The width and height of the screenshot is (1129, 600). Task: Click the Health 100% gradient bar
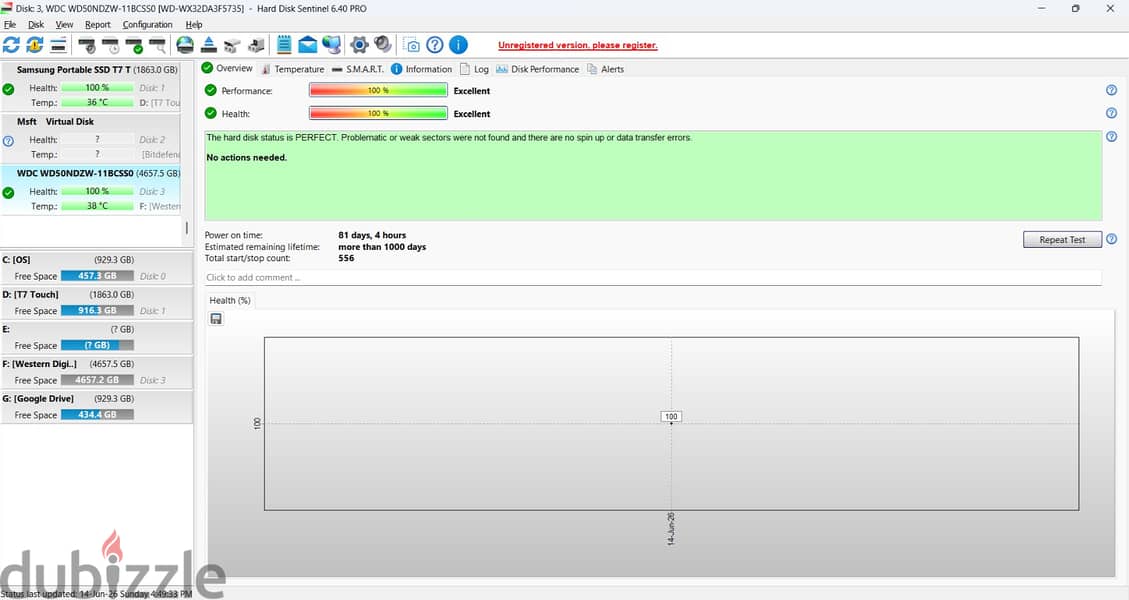[378, 113]
